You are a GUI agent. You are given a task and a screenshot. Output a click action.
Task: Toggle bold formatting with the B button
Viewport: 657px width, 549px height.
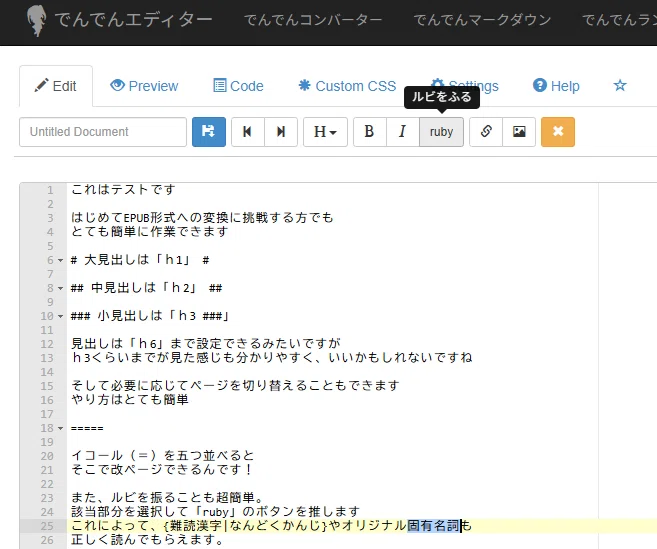369,132
